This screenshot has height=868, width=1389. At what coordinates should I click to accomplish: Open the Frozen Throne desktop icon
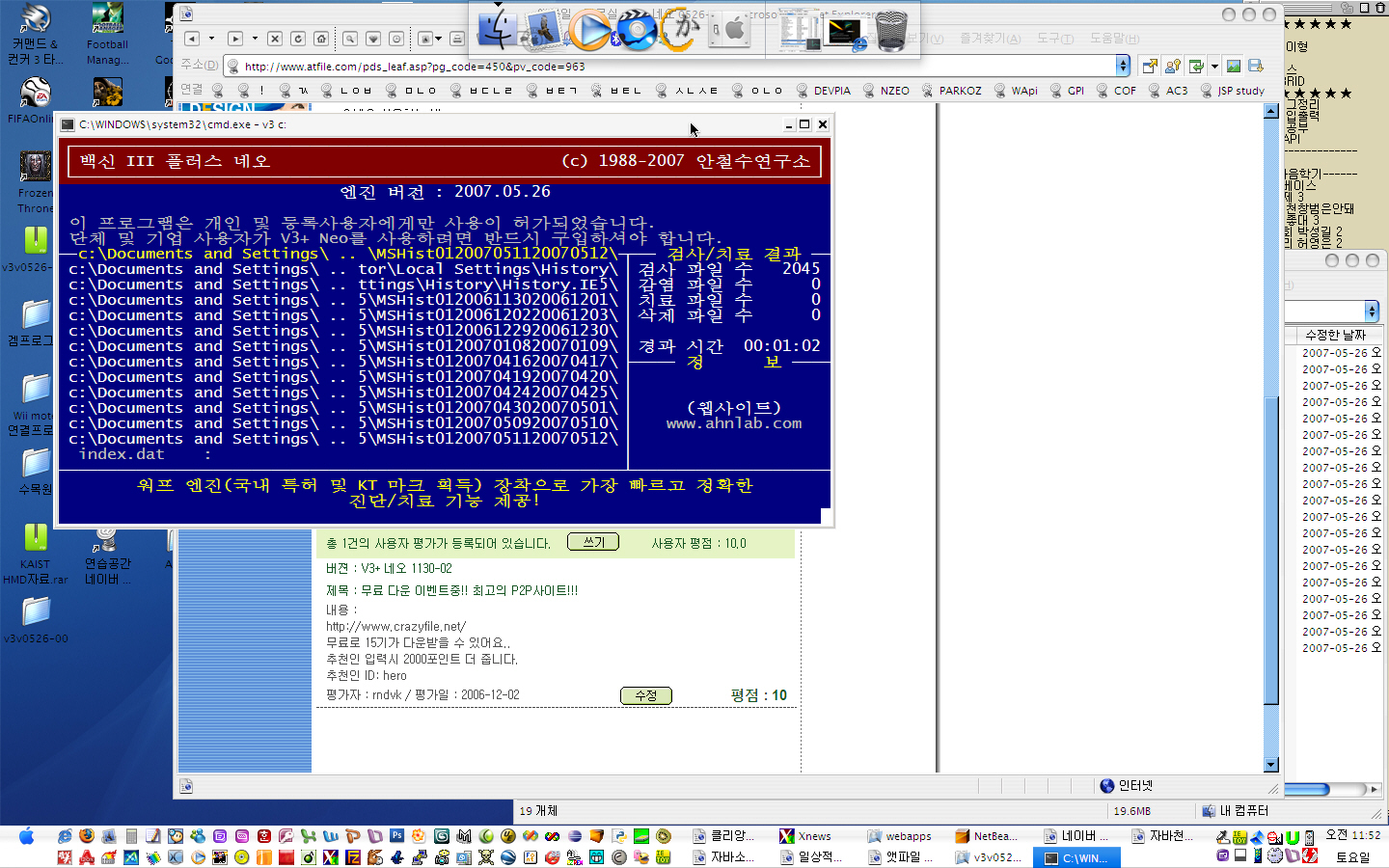36,182
